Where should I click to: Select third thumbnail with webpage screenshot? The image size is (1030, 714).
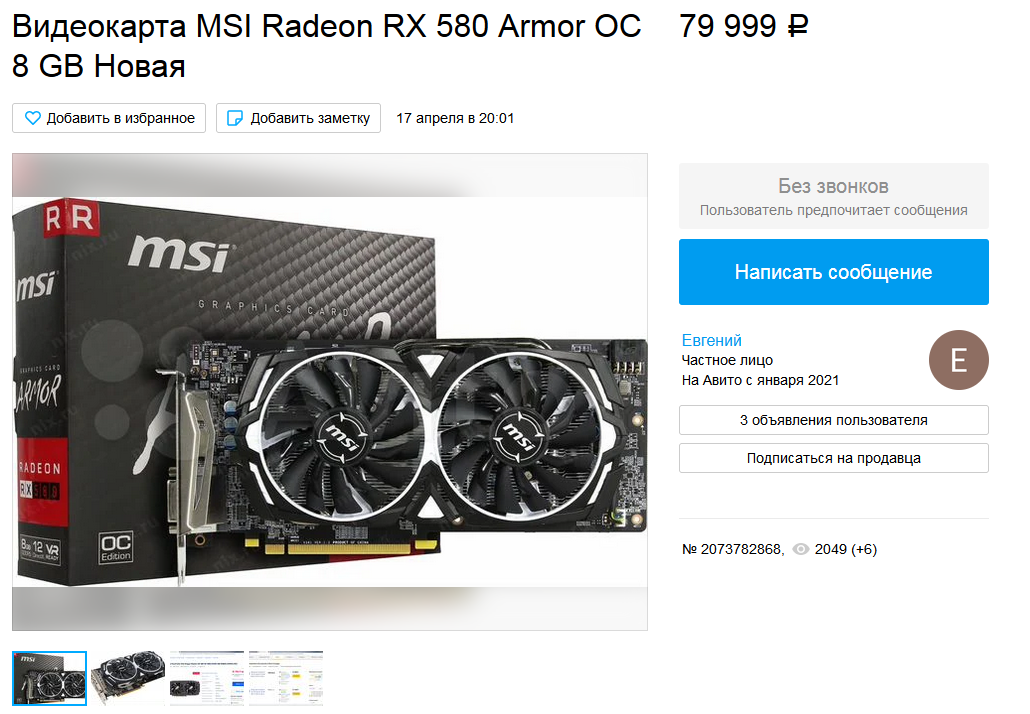(x=207, y=679)
